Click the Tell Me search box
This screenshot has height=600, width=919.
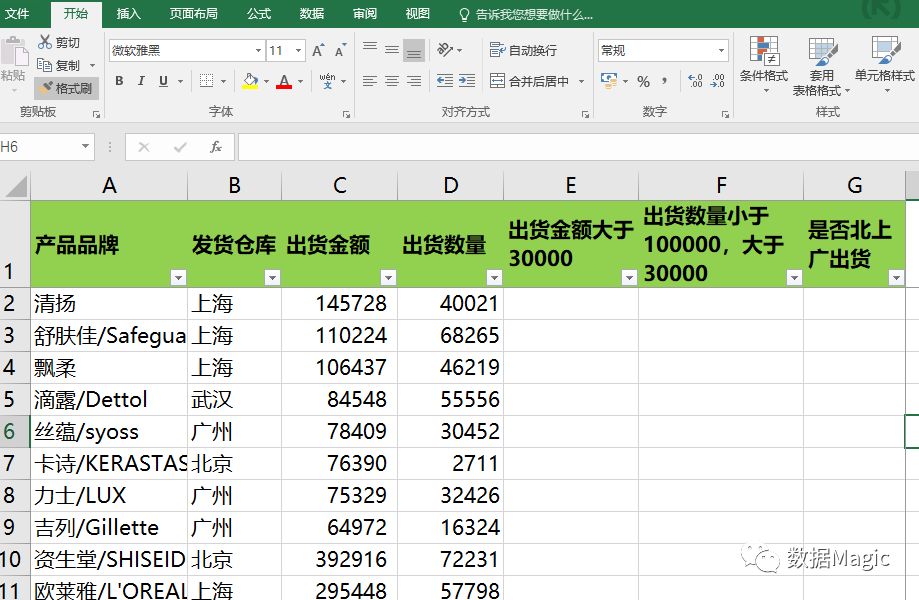[x=526, y=14]
